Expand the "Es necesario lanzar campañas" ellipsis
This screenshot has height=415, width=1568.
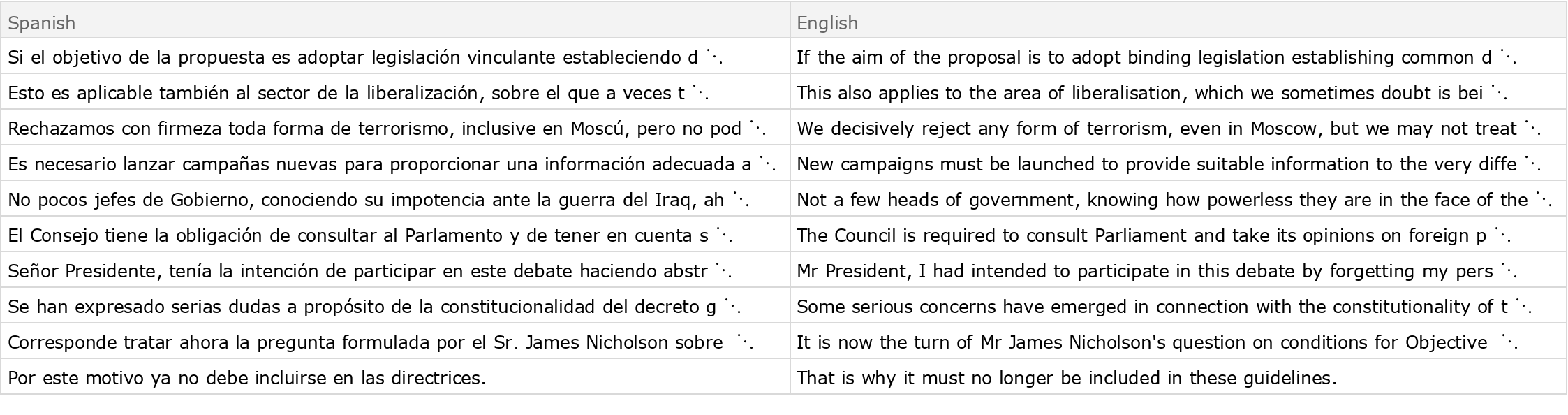[767, 164]
